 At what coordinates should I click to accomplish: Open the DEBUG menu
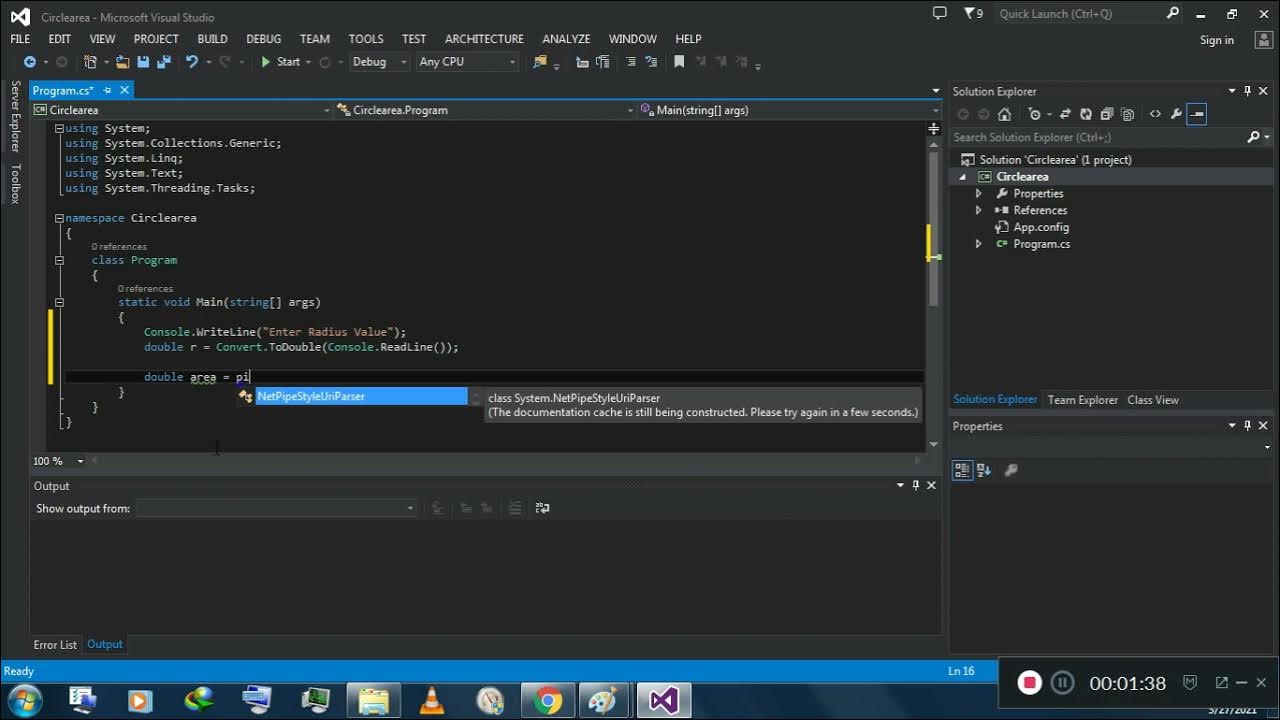[x=264, y=39]
